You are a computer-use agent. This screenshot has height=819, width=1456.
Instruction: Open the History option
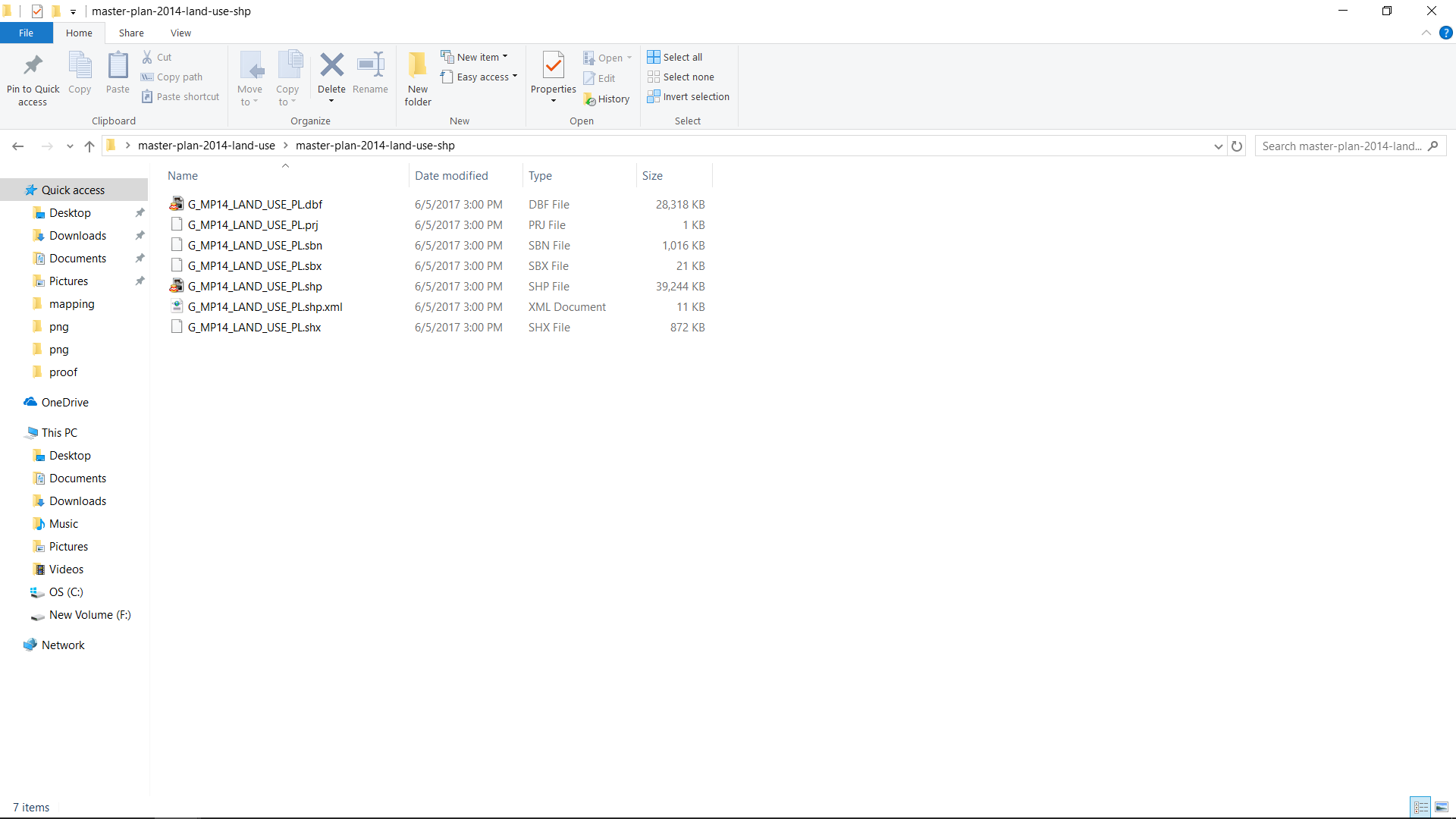point(607,99)
